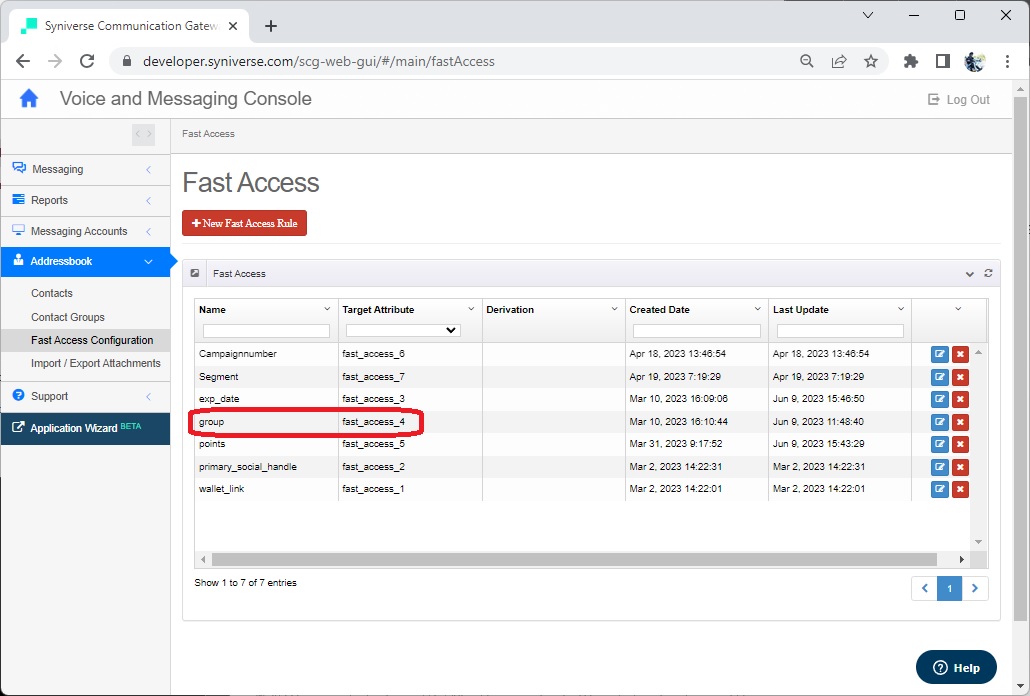Edit the points rule
Viewport: 1030px width, 696px height.
pyautogui.click(x=939, y=444)
